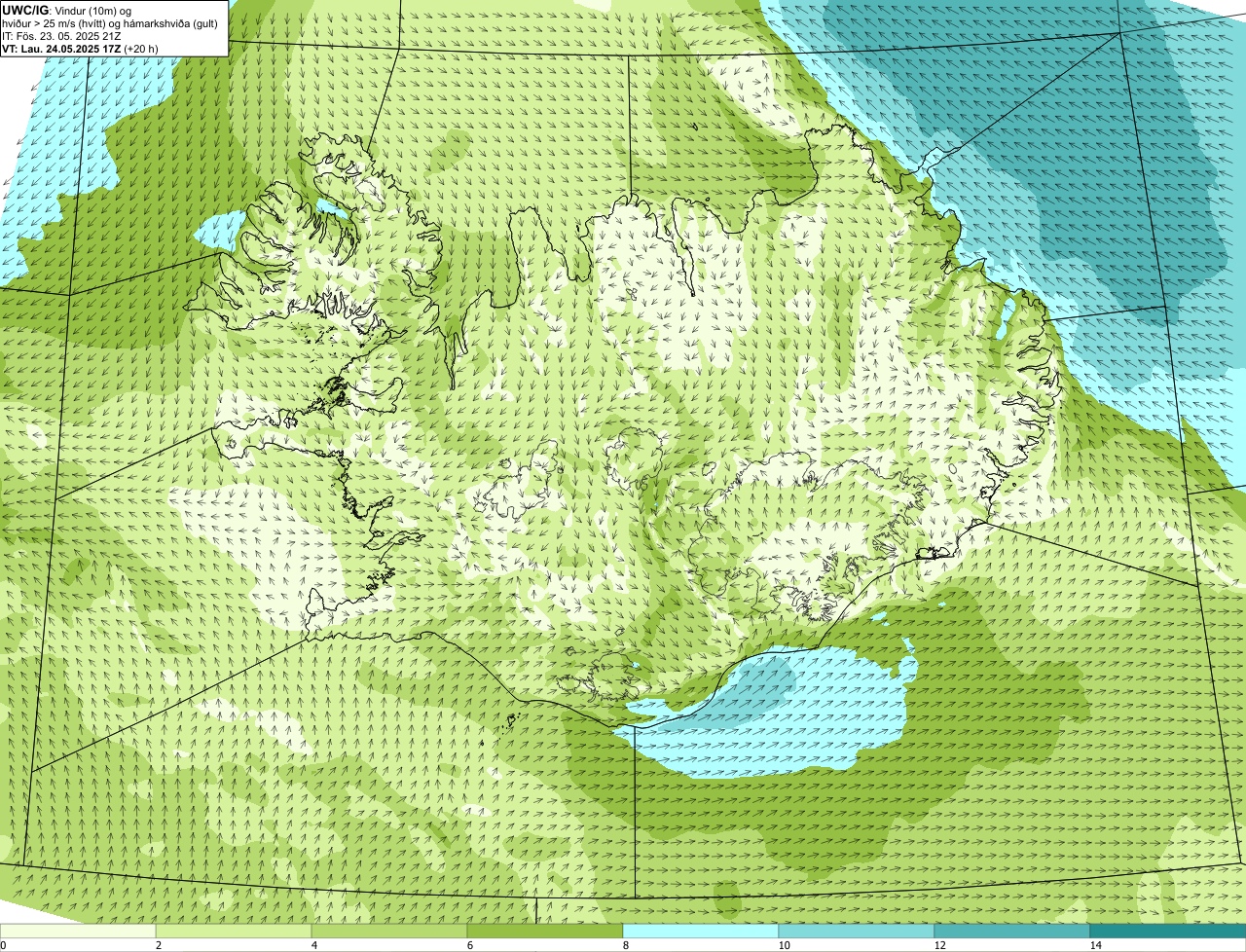Screen dimensions: 1246x952
Task: Click the legend label '4'
Action: click(x=313, y=945)
